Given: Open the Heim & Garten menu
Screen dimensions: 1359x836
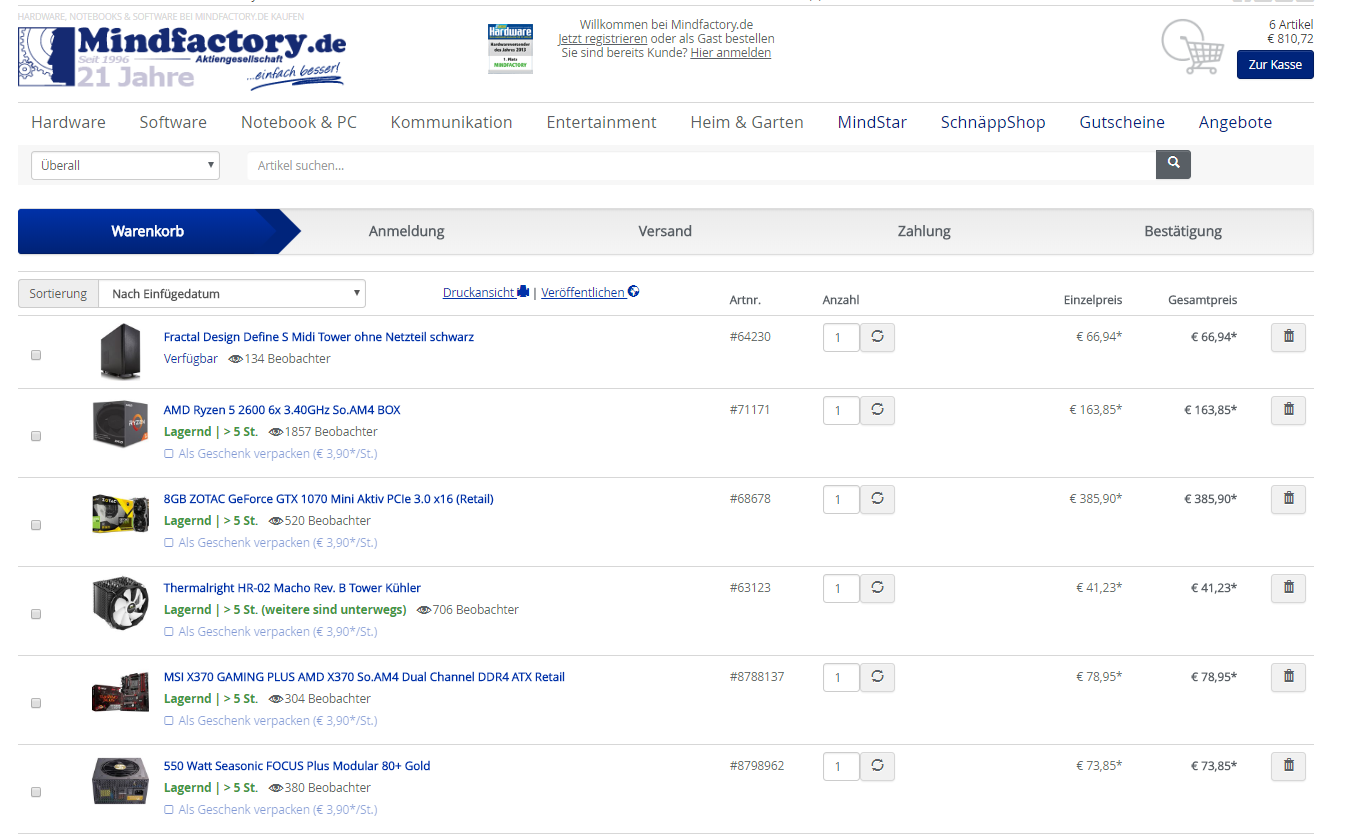Looking at the screenshot, I should (747, 122).
